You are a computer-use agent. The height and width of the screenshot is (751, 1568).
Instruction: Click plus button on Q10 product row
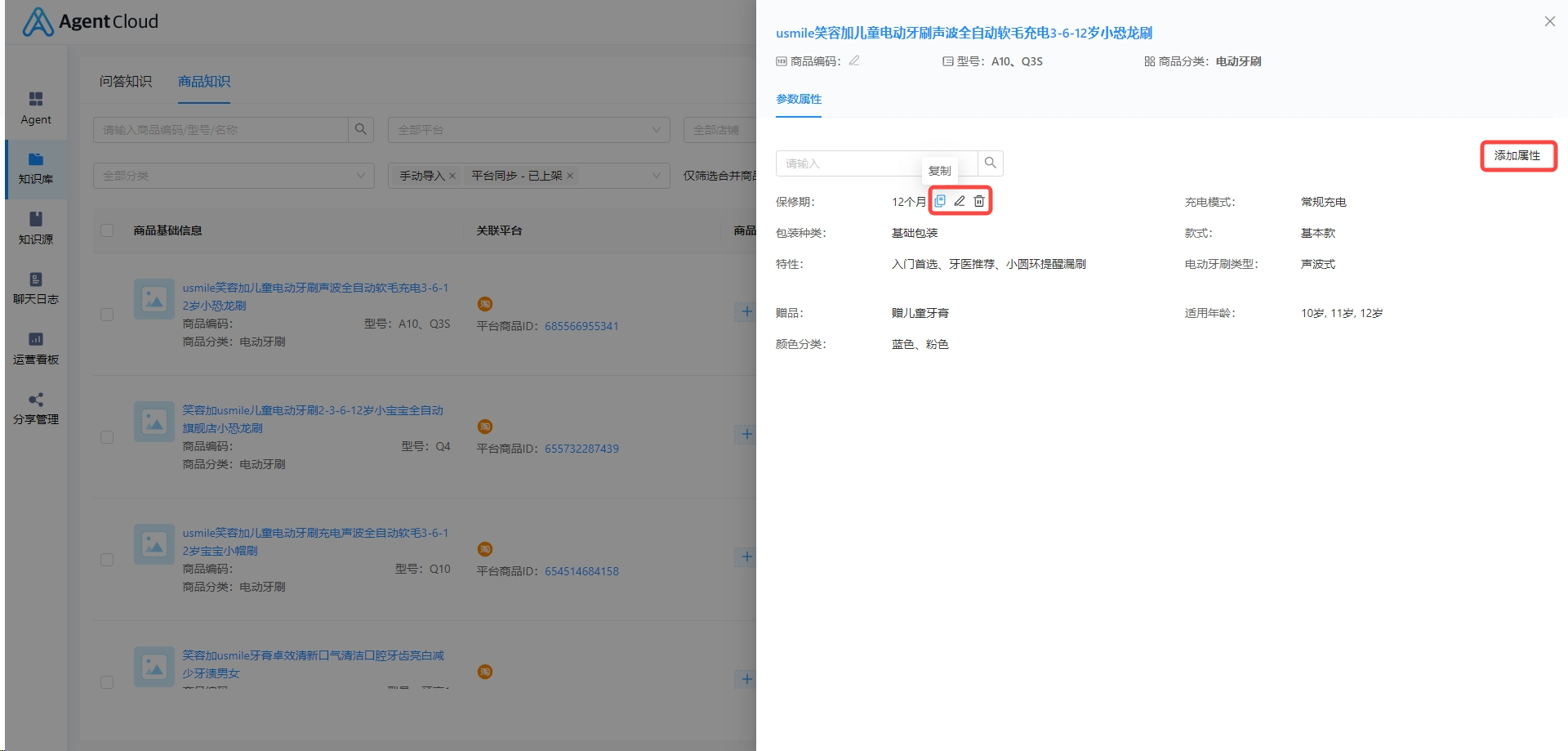tap(746, 557)
